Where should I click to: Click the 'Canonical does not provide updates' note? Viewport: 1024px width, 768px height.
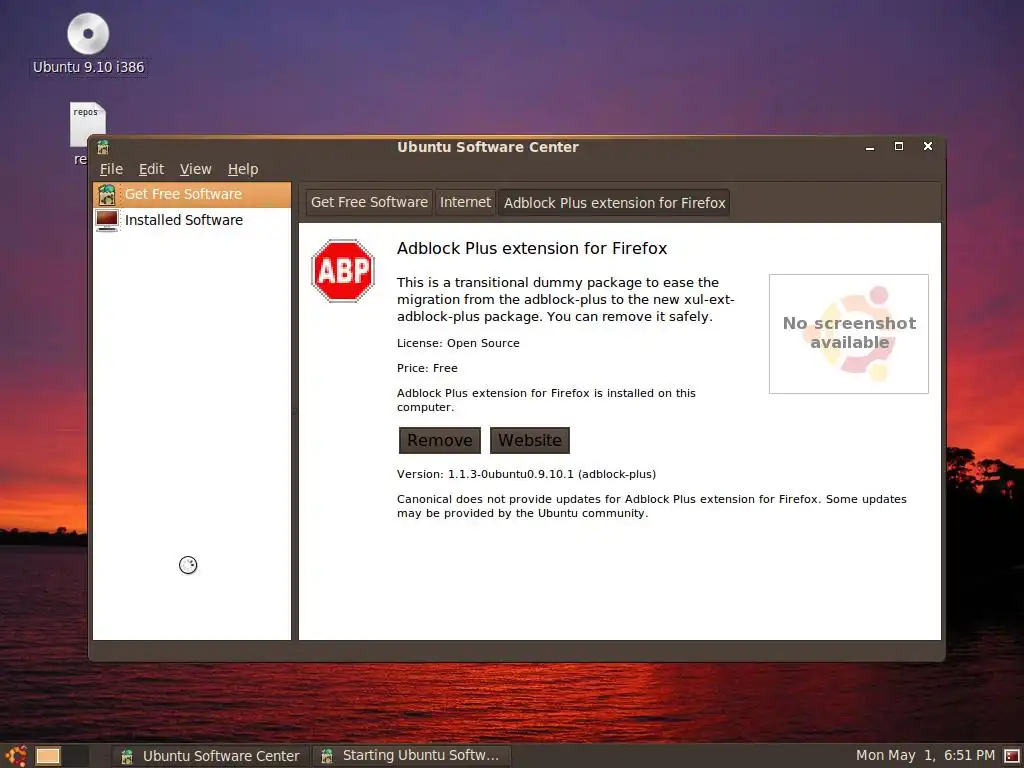651,506
